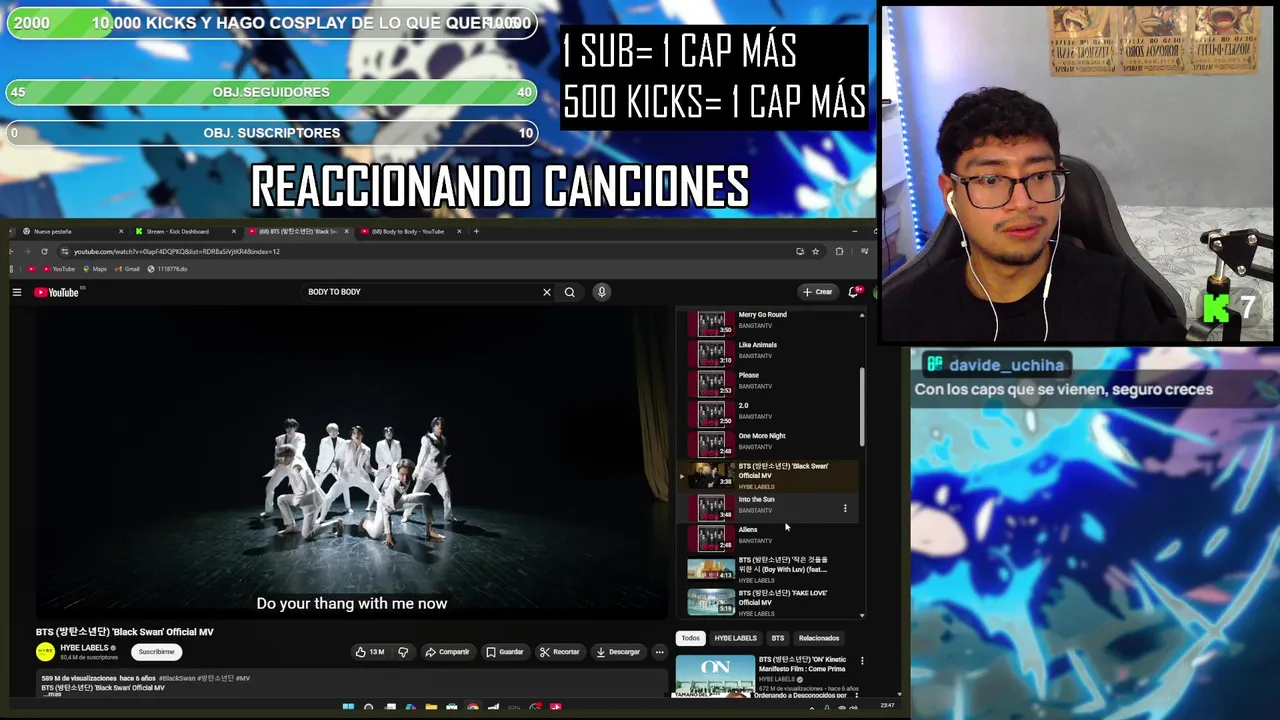Clear the BODY TO BODY search text
1280x720 pixels.
547,292
